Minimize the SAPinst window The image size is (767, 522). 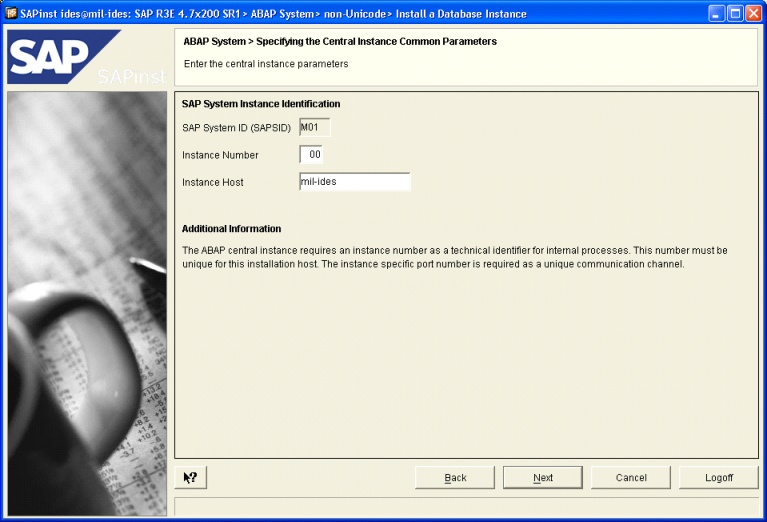[718, 14]
